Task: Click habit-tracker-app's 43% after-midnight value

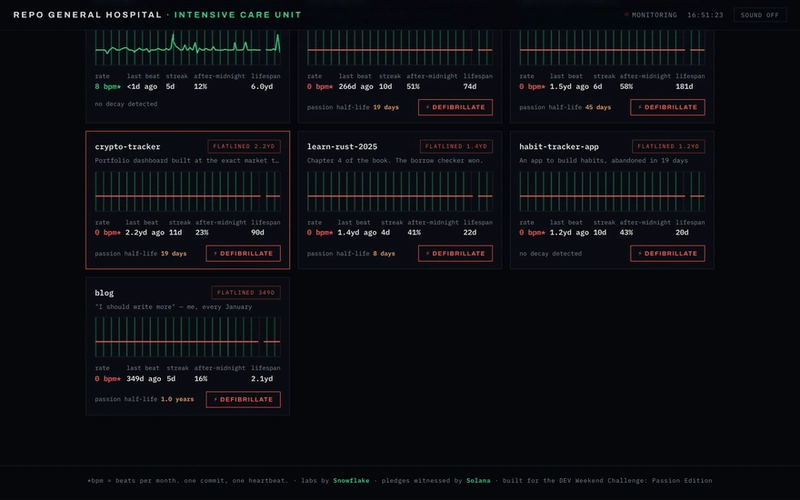Action: point(626,233)
